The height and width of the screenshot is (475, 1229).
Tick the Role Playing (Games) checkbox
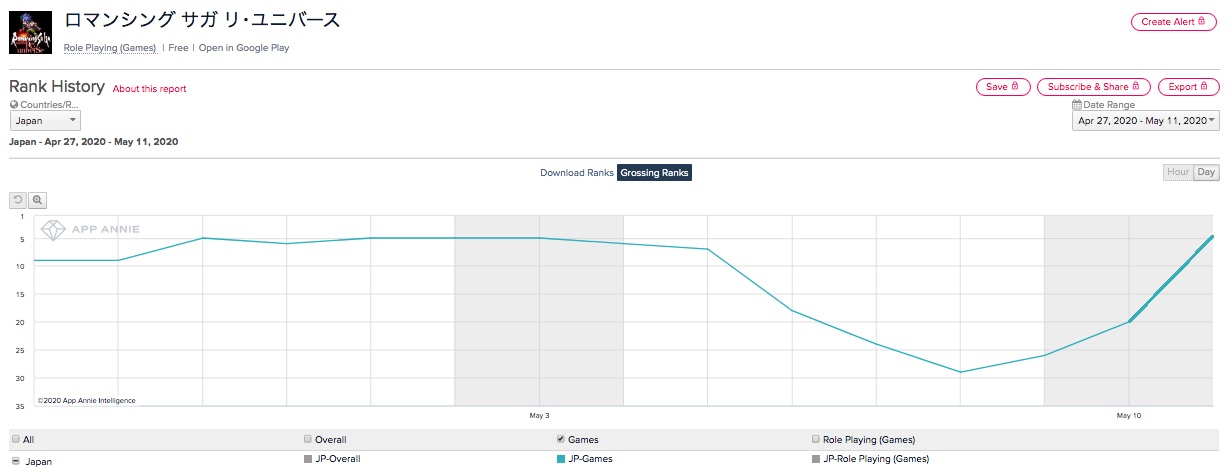[814, 439]
